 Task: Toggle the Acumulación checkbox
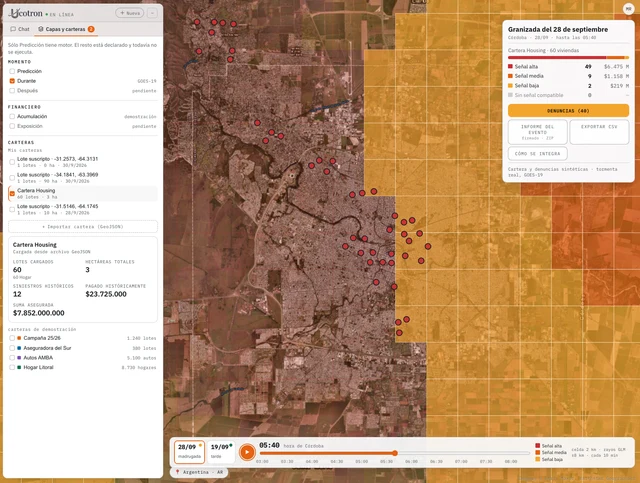[12, 116]
